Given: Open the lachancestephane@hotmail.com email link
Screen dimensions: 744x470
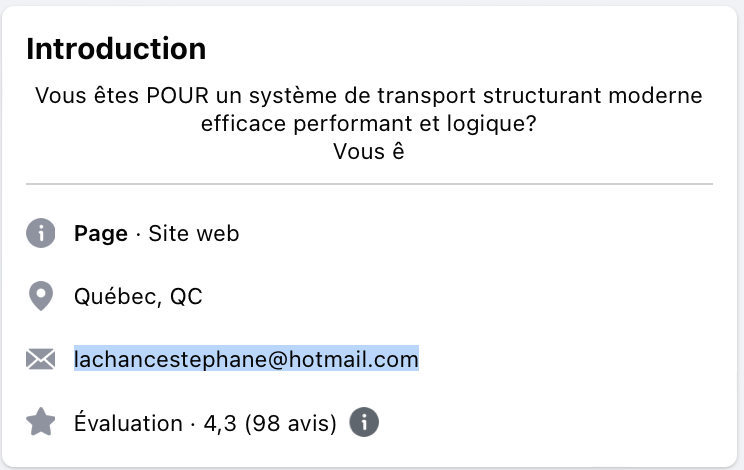Looking at the screenshot, I should point(246,359).
